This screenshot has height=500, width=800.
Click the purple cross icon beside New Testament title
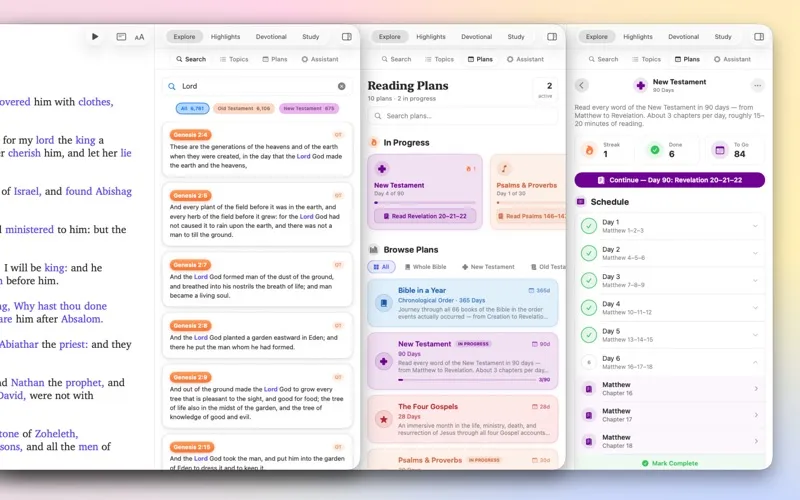pyautogui.click(x=640, y=85)
